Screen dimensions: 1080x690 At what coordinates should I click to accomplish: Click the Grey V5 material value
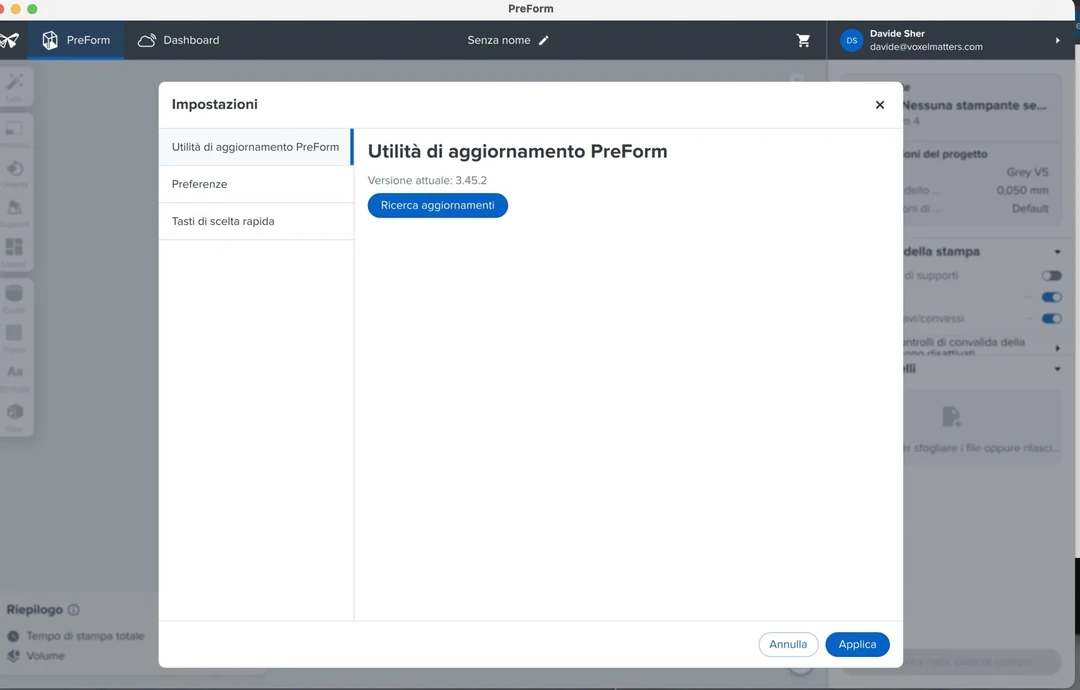(1027, 172)
